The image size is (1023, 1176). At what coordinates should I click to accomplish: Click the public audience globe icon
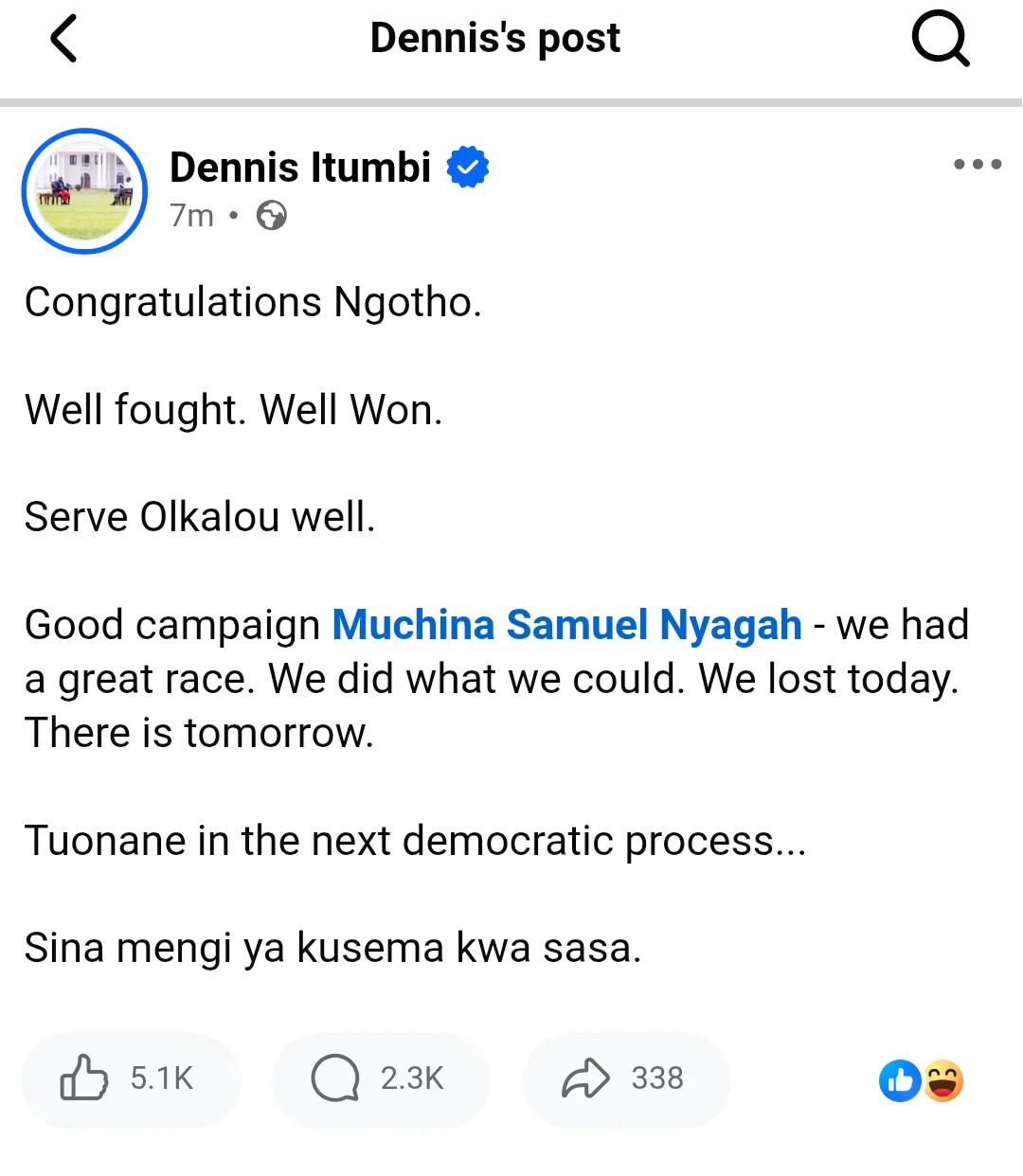pyautogui.click(x=272, y=216)
